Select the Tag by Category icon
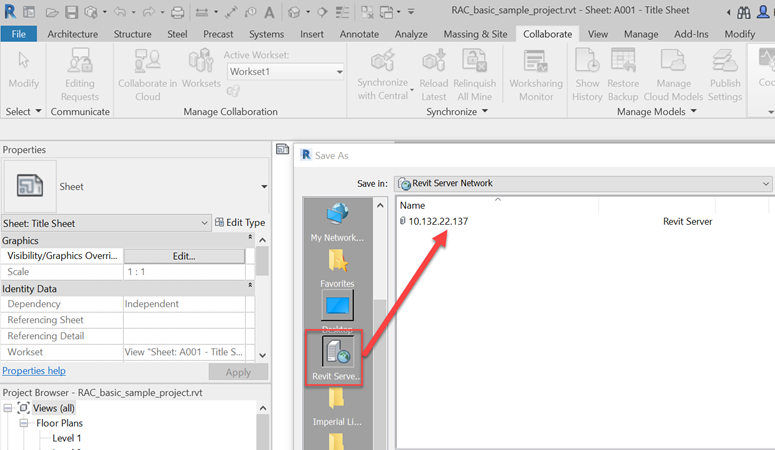Screen dimensions: 775x450 point(250,12)
